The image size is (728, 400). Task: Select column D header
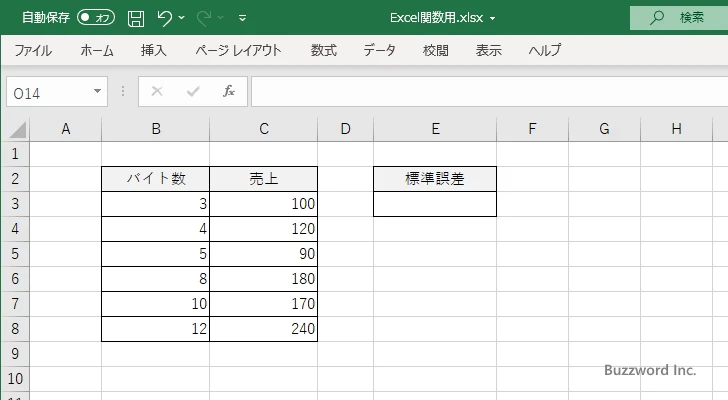point(345,129)
